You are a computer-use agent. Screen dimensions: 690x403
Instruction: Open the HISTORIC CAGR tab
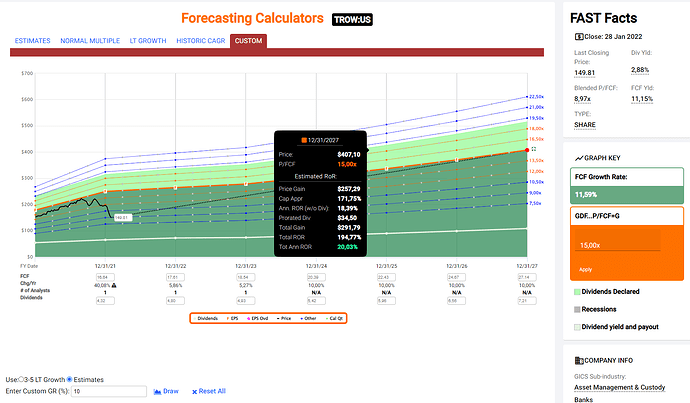[200, 41]
